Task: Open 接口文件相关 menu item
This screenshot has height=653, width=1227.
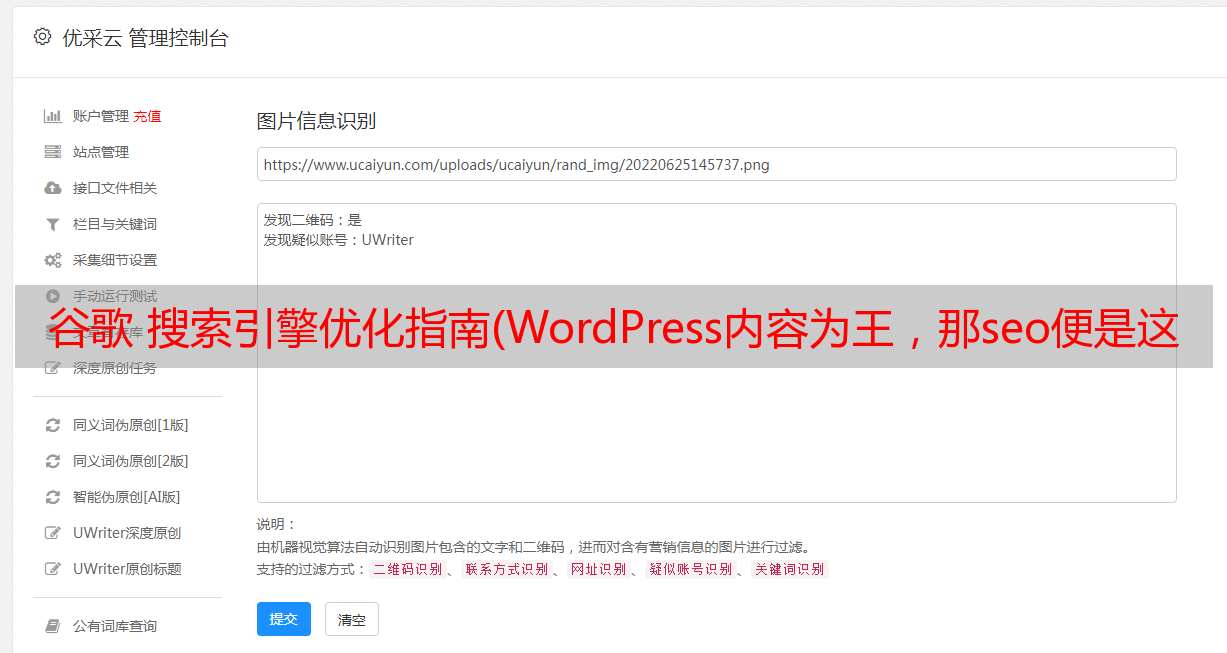Action: pyautogui.click(x=115, y=188)
